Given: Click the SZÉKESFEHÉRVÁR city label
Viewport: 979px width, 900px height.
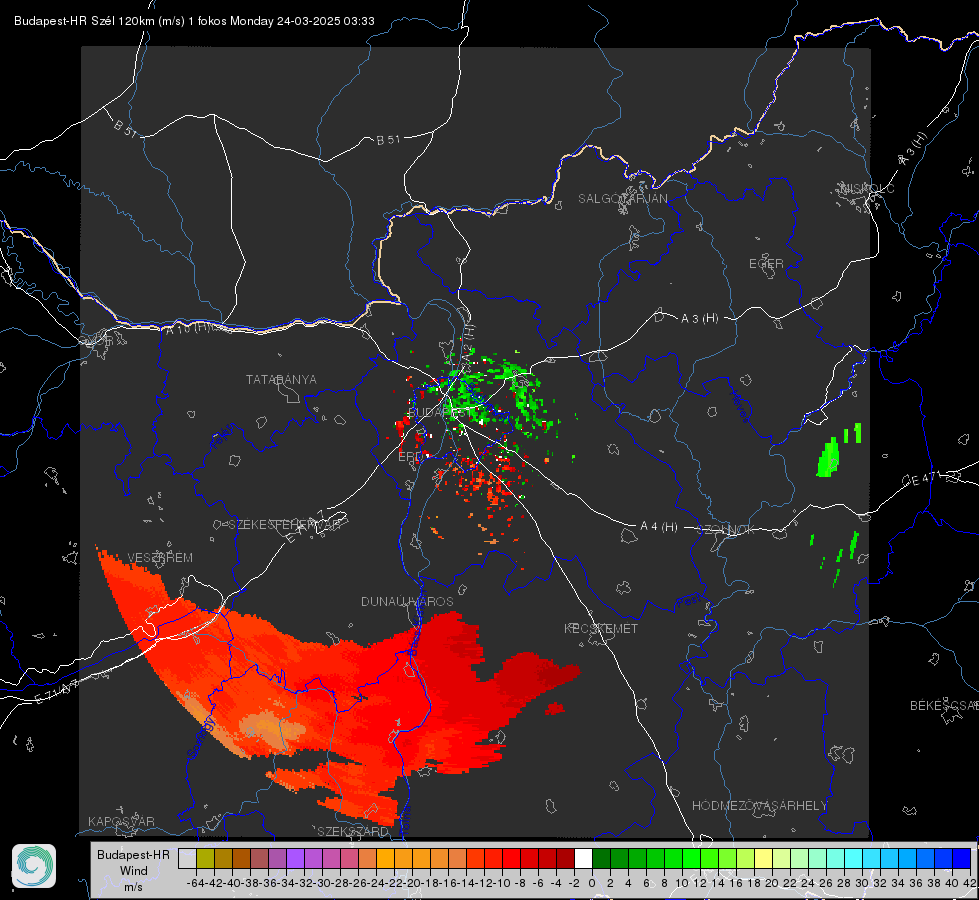Looking at the screenshot, I should coord(284,525).
